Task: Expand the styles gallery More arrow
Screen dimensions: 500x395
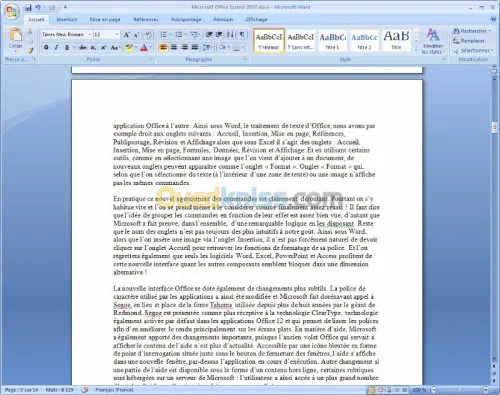Action: (416, 49)
